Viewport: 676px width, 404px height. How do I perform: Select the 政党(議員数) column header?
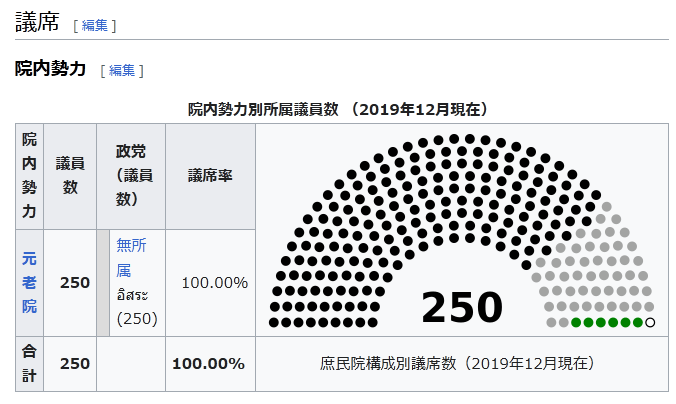click(x=131, y=175)
